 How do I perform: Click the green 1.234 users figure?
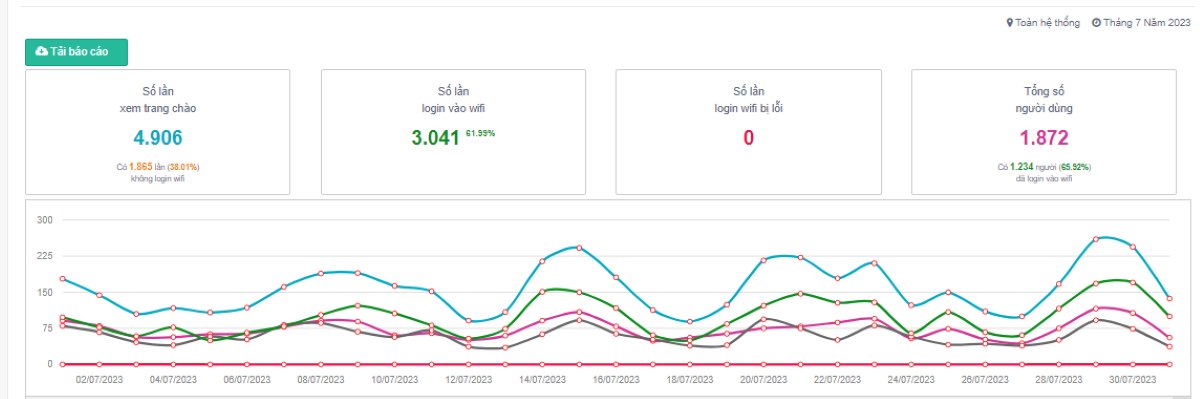tap(1021, 166)
